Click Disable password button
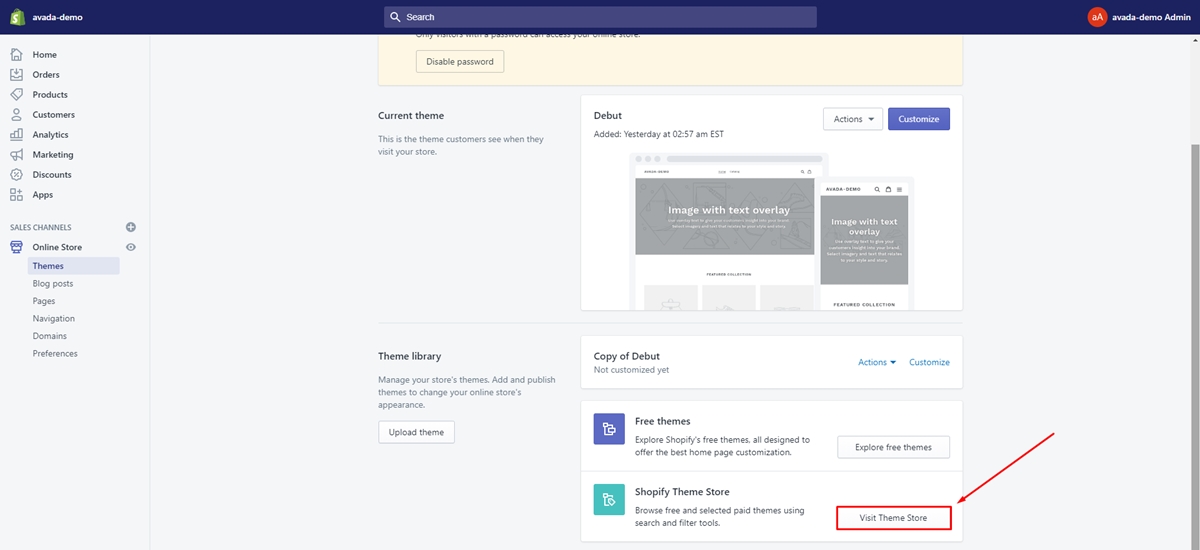Viewport: 1200px width, 550px height. point(460,61)
